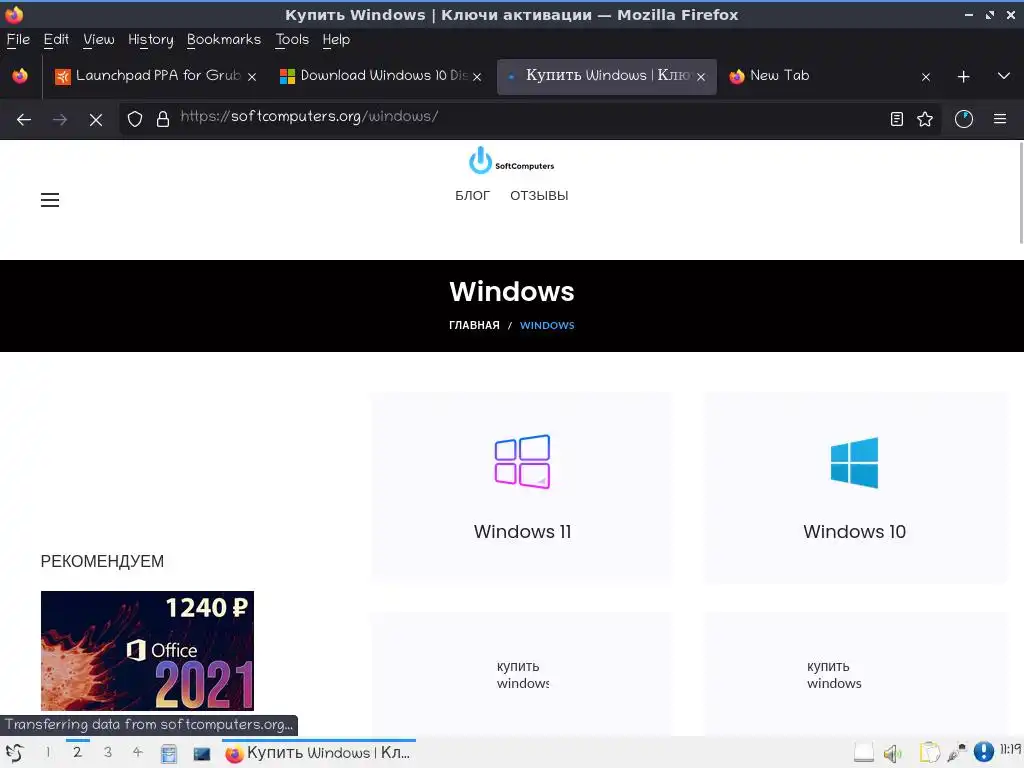Click the page vertical scrollbar

click(1020, 193)
